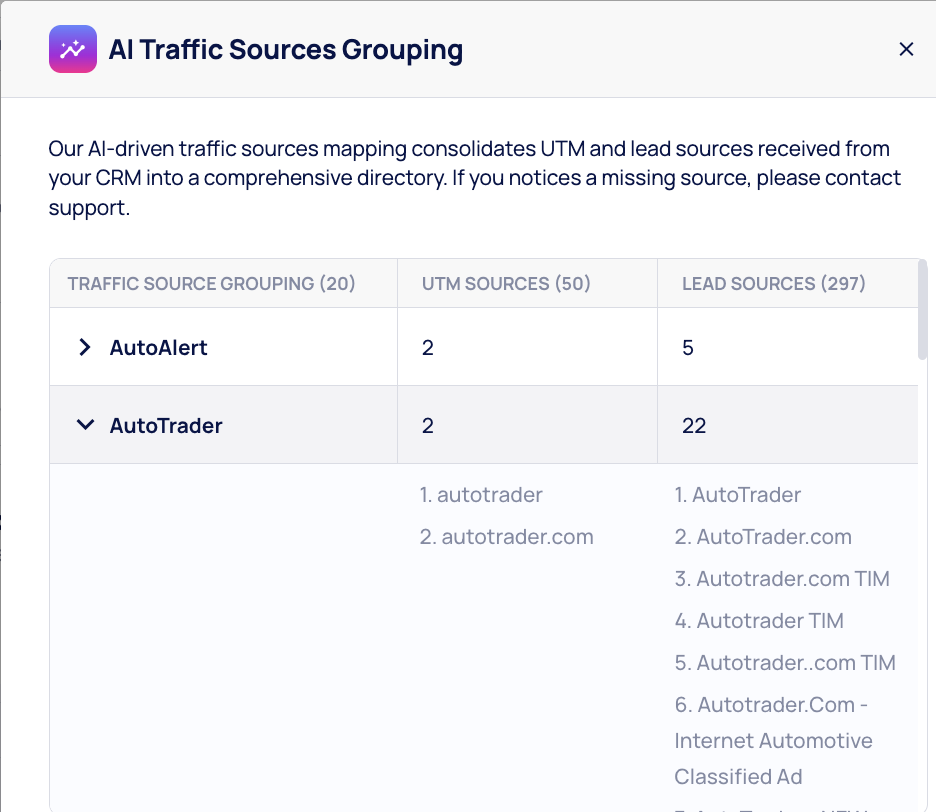The image size is (936, 812).
Task: Click the UTM Sources (50) column header
Action: pyautogui.click(x=506, y=283)
